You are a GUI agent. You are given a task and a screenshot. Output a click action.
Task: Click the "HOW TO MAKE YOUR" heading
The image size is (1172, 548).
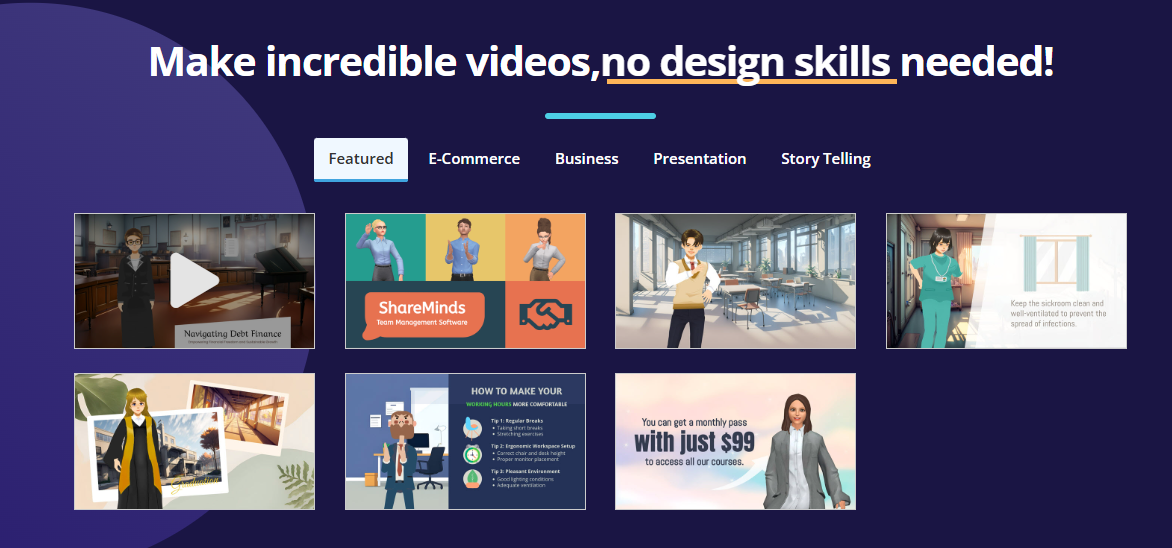point(516,390)
